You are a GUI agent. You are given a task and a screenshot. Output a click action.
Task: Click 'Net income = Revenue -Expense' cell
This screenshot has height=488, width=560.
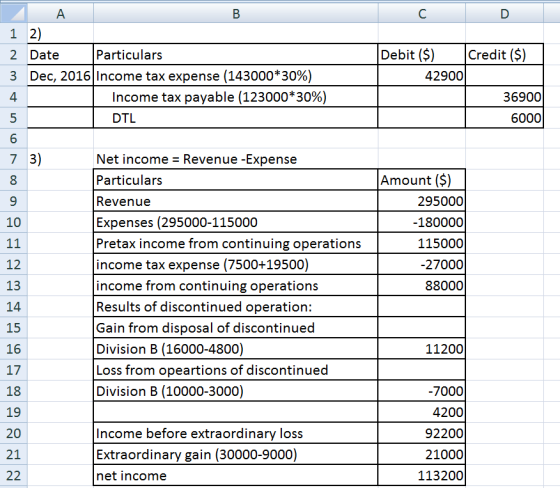(236, 159)
